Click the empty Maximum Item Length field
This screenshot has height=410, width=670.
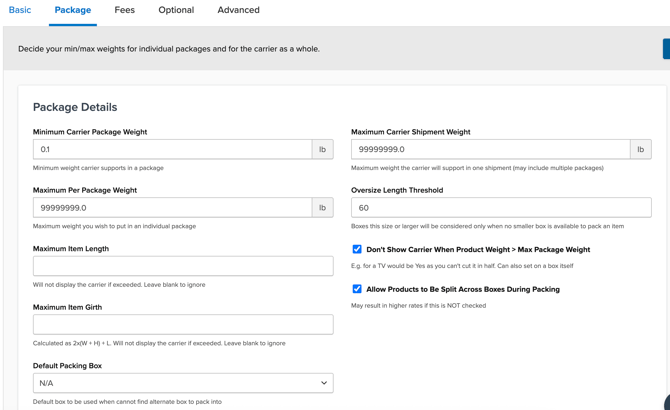183,266
